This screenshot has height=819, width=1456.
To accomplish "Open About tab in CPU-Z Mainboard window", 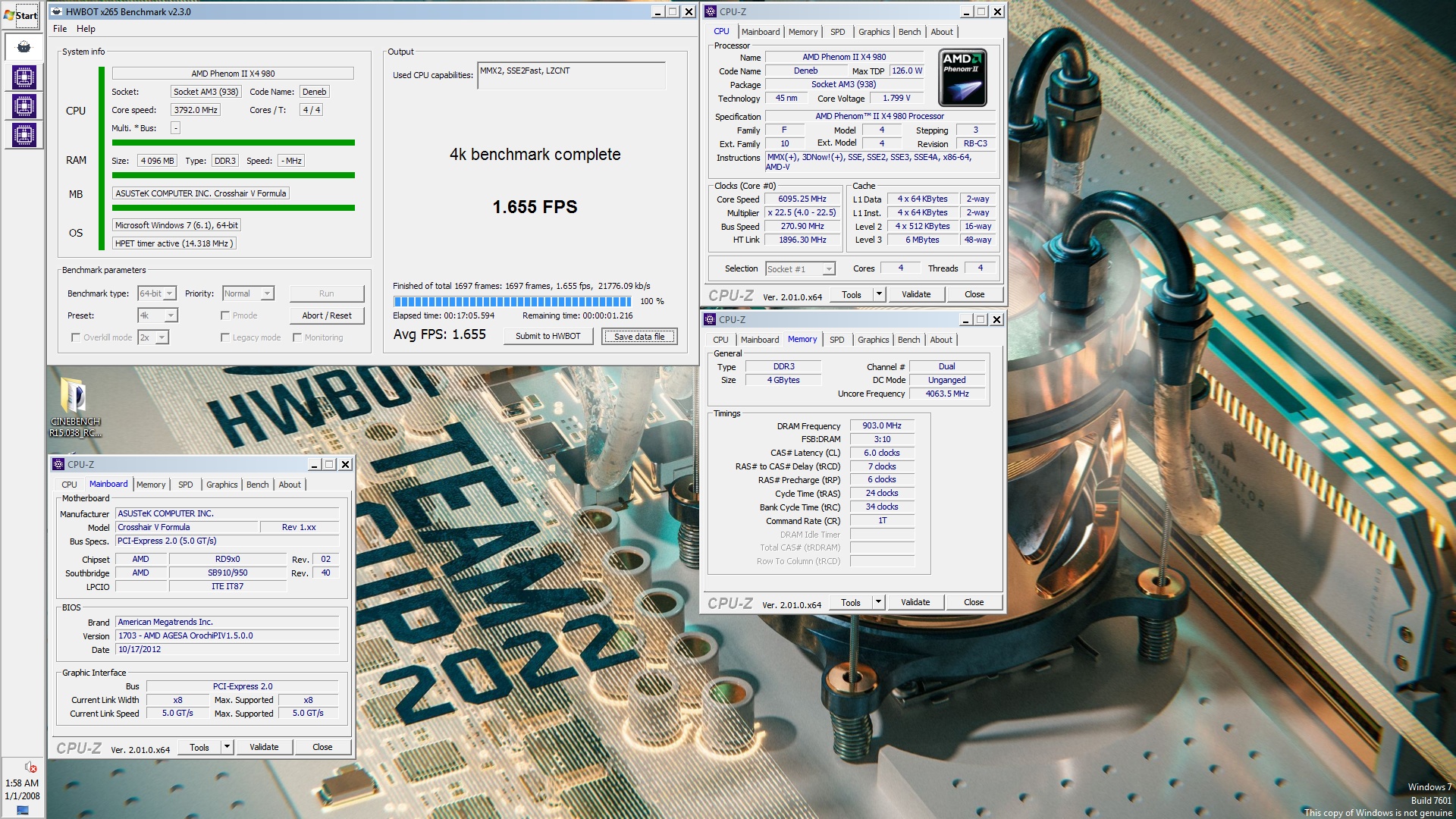I will click(290, 485).
